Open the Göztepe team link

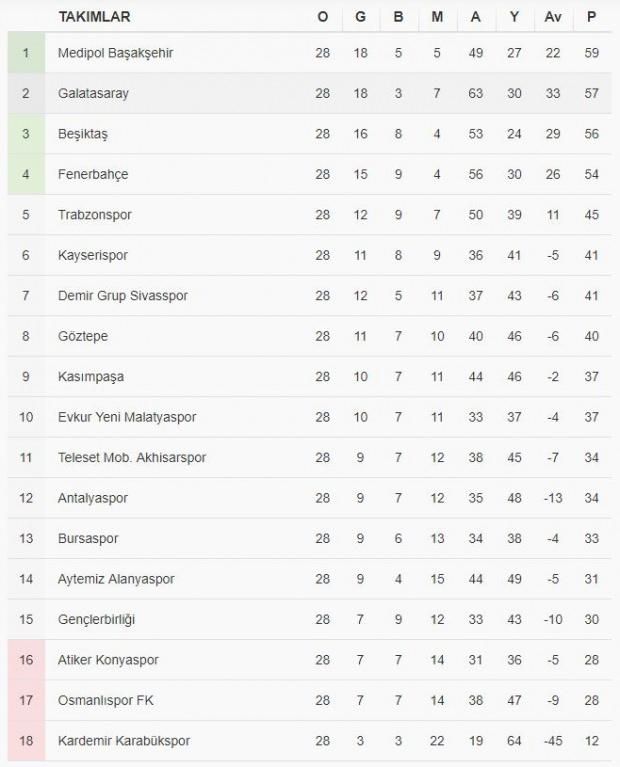coord(84,336)
